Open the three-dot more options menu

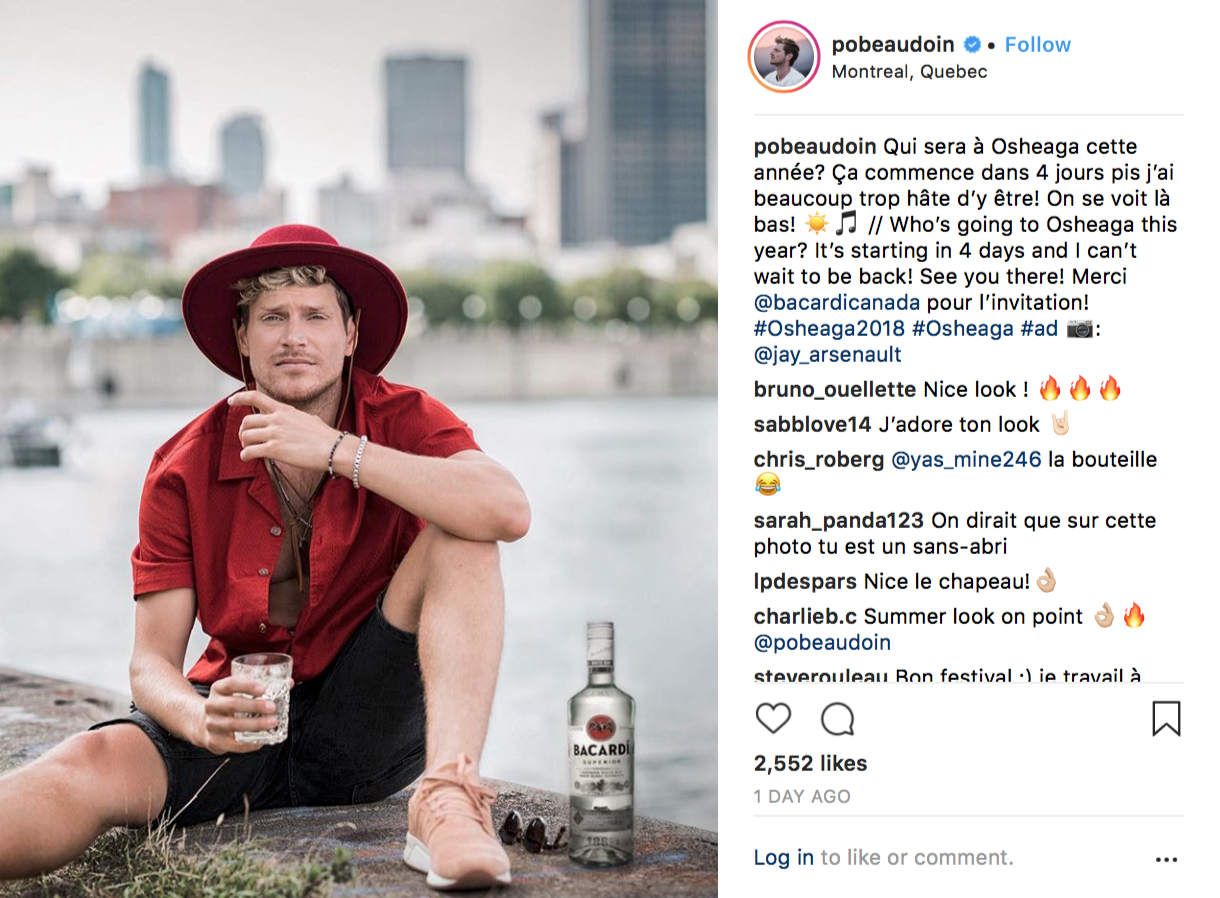tap(1166, 859)
